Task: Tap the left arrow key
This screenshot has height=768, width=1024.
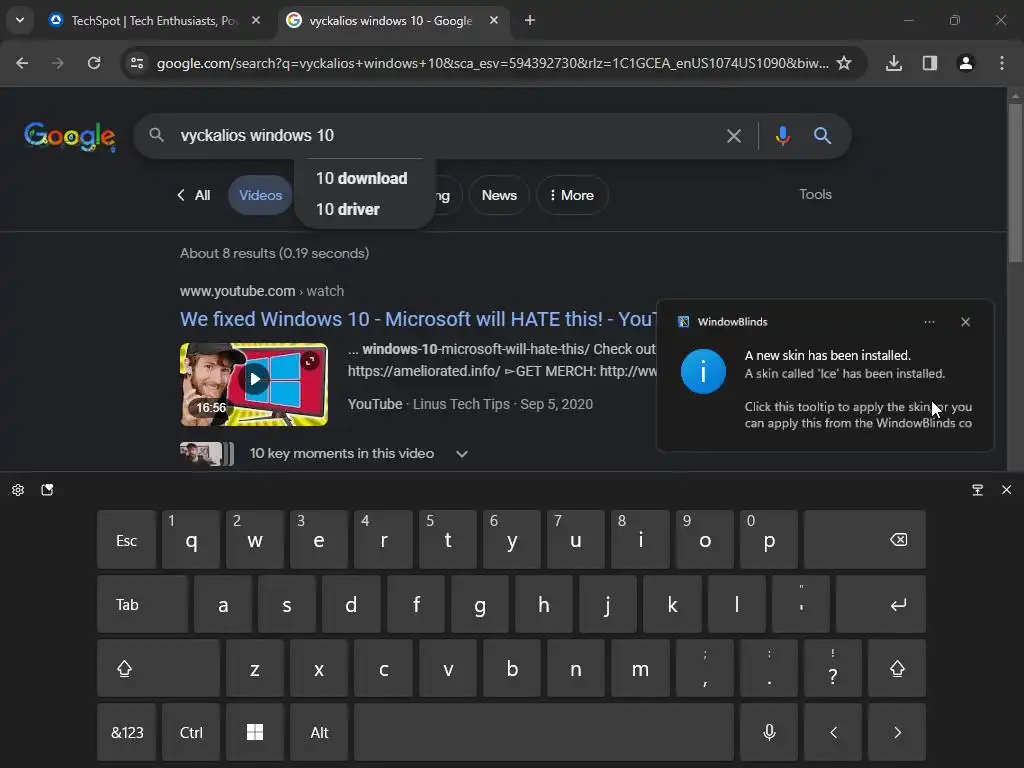Action: click(x=833, y=732)
